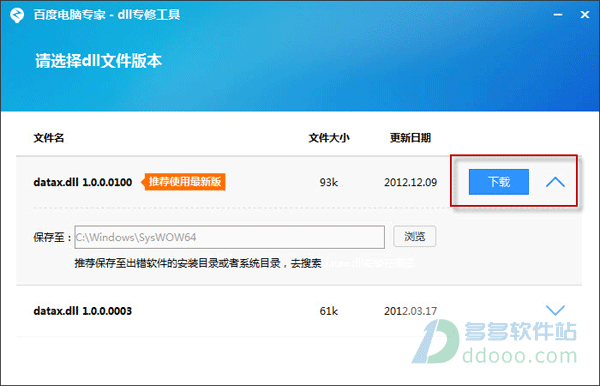Expand the datax.dll 1.0.0.0003 row
The height and width of the screenshot is (386, 600).
(555, 310)
